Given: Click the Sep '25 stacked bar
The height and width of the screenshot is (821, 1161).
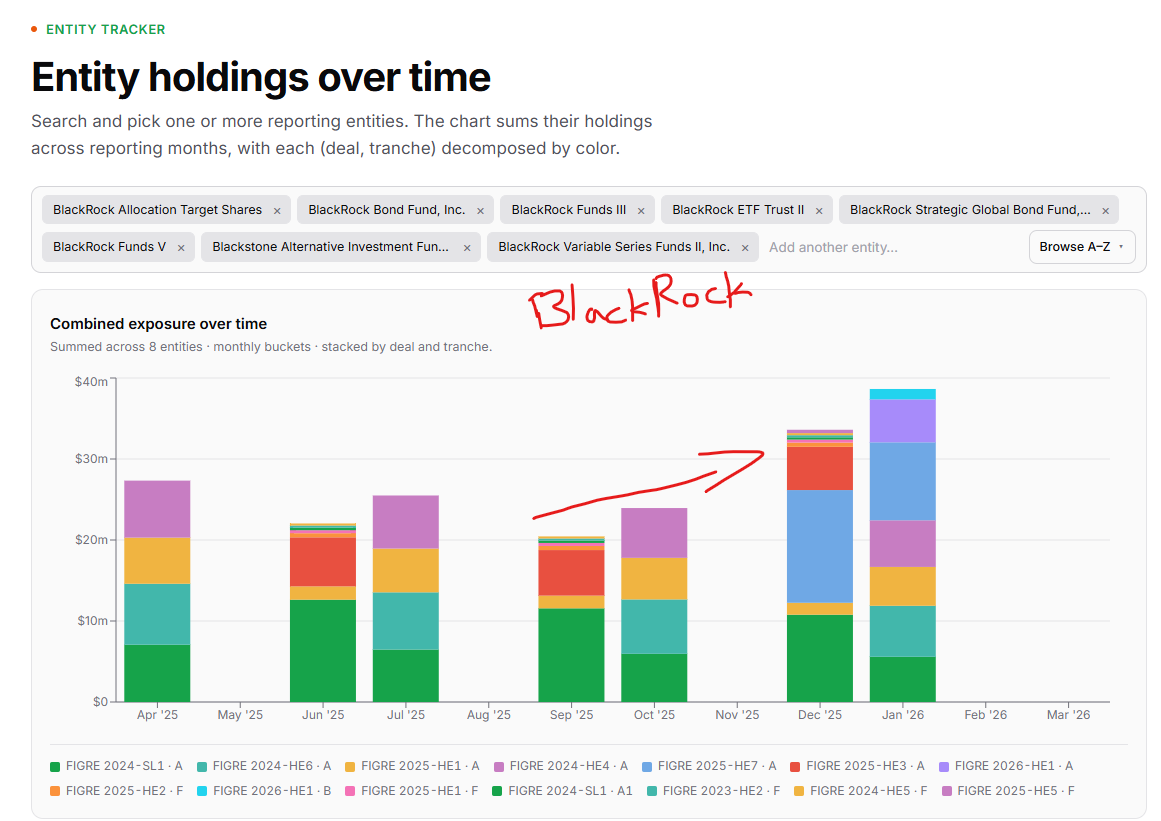Looking at the screenshot, I should point(572,619).
